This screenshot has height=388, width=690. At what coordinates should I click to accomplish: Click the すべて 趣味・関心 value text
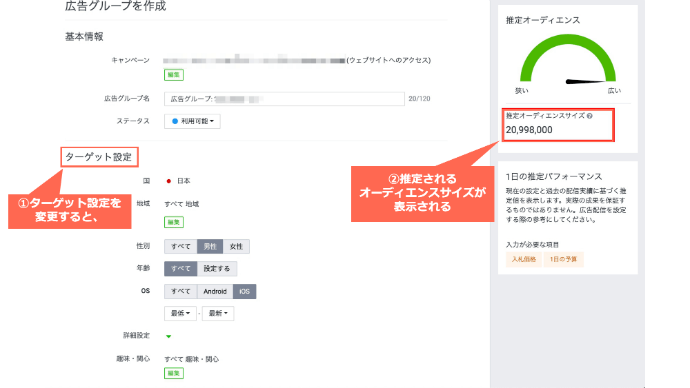[192, 359]
